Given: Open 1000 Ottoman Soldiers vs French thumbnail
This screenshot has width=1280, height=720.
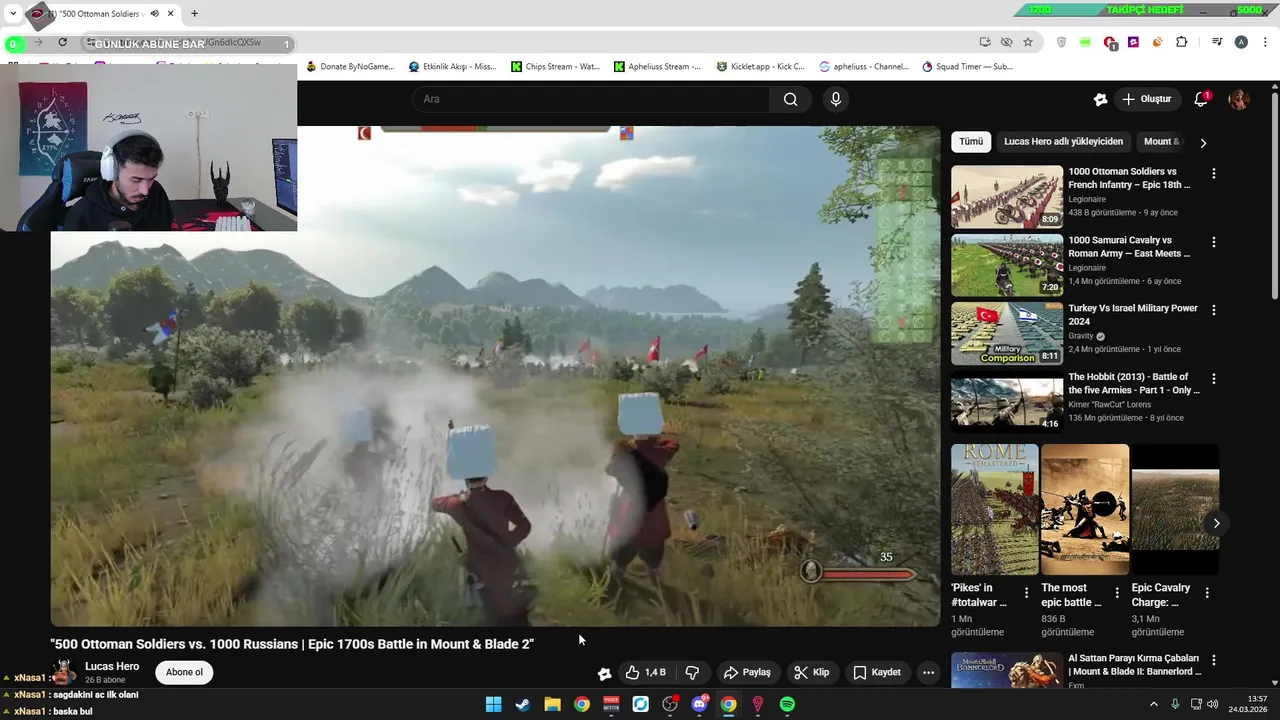Looking at the screenshot, I should 1007,197.
